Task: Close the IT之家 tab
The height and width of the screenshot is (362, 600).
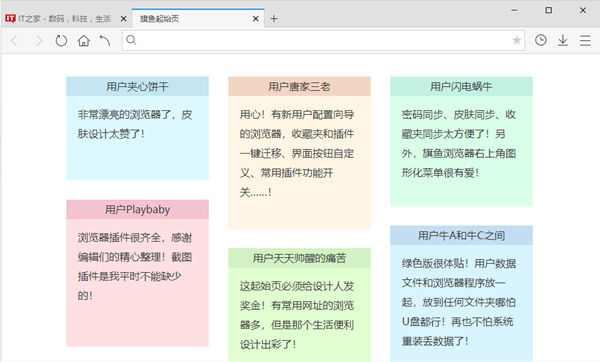Action: pos(123,18)
